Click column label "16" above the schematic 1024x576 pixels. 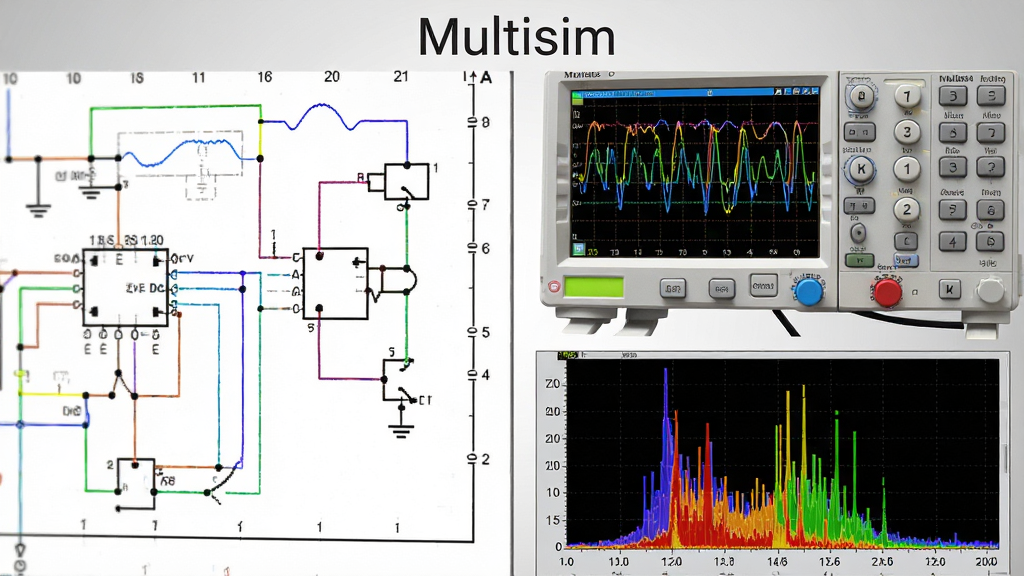click(x=264, y=77)
